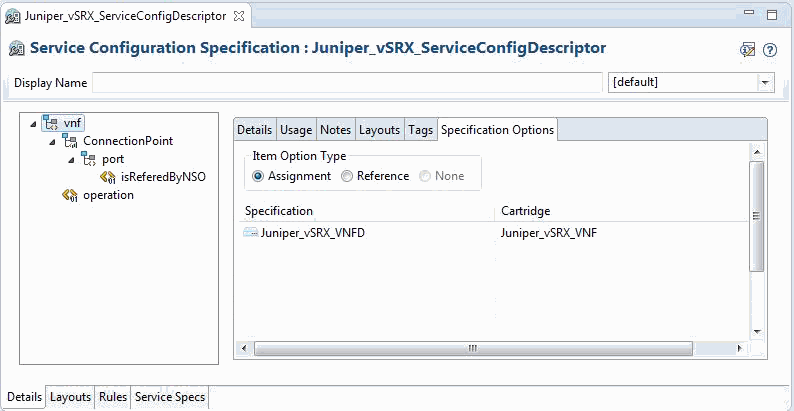
Task: Click the vertical scrollbar up arrow
Action: (757, 151)
